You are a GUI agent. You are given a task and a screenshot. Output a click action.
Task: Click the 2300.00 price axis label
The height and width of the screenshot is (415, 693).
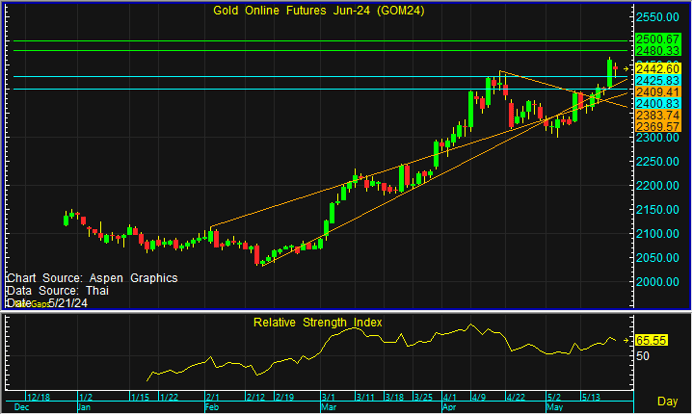point(658,137)
